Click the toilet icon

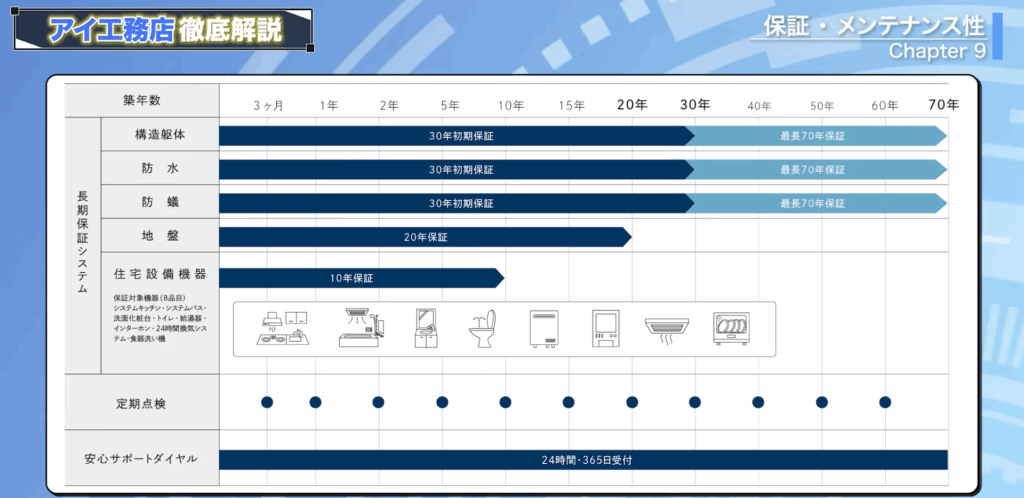tap(484, 329)
